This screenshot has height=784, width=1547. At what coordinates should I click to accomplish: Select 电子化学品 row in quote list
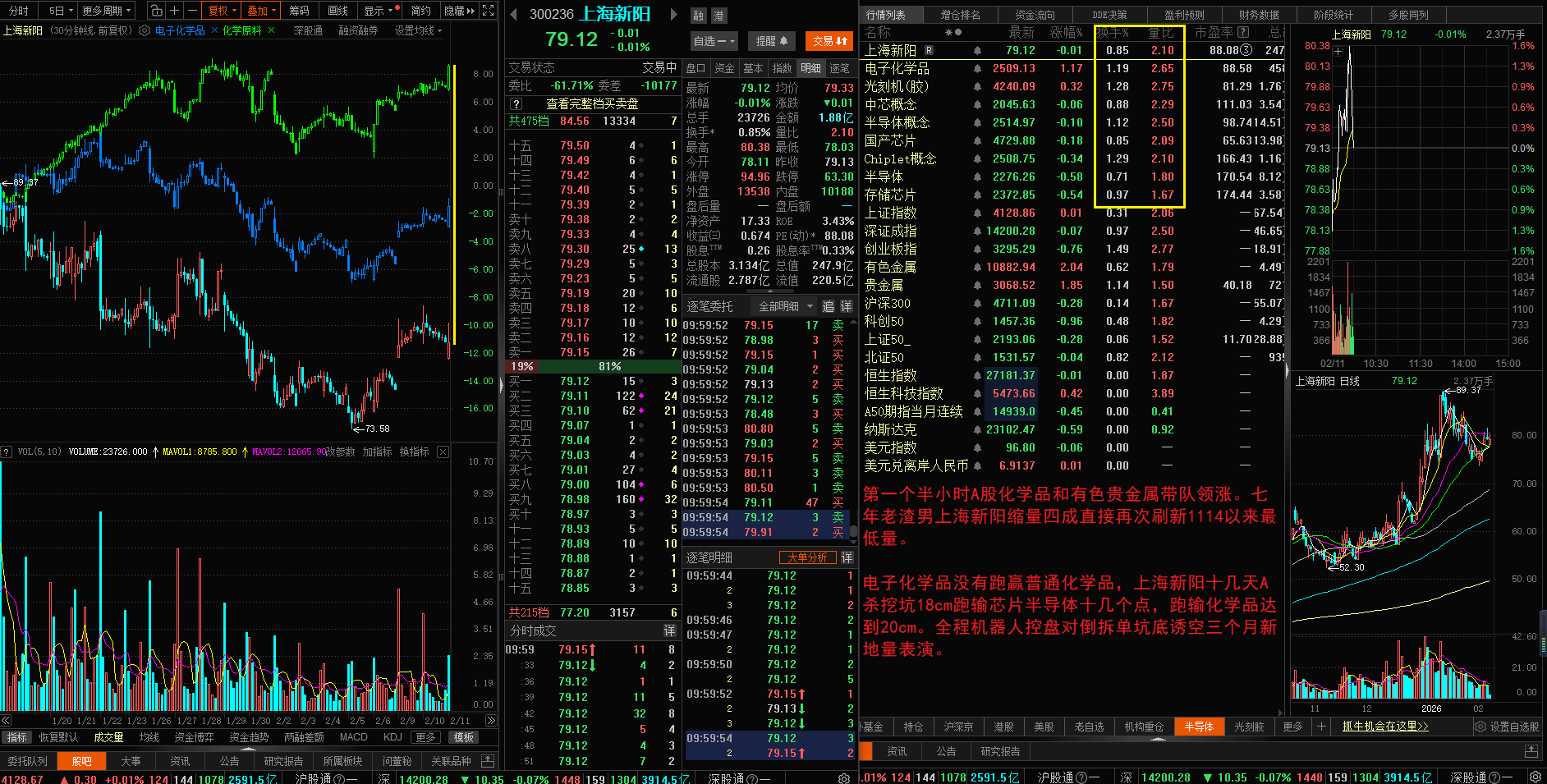(x=1072, y=68)
